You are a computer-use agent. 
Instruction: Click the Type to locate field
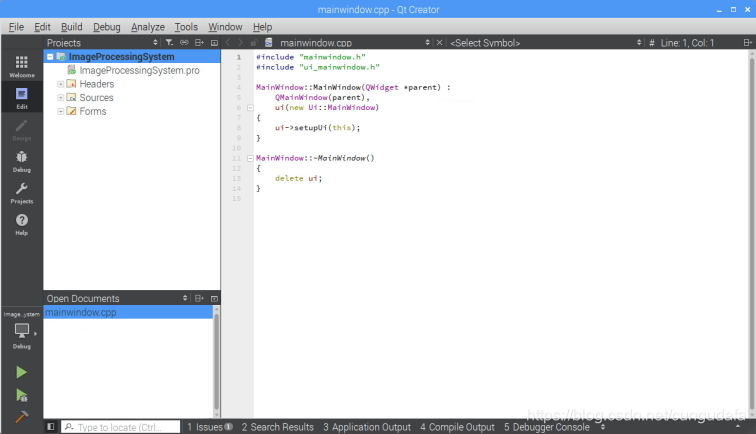[x=121, y=427]
